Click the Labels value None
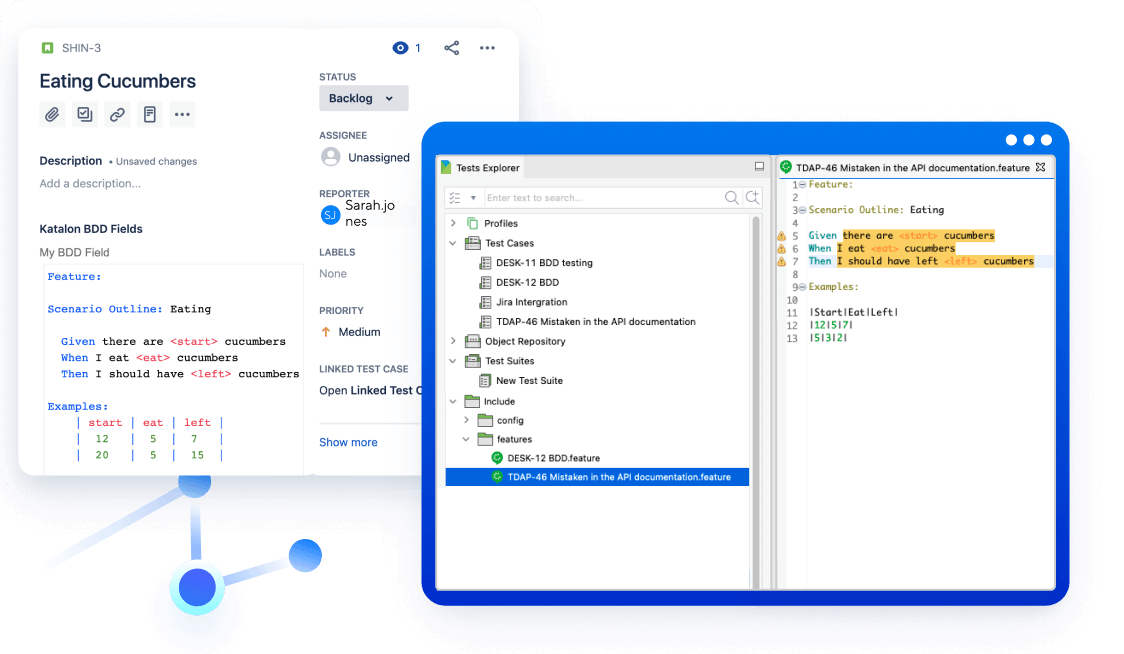Image resolution: width=1124 pixels, height=654 pixels. coord(333,274)
